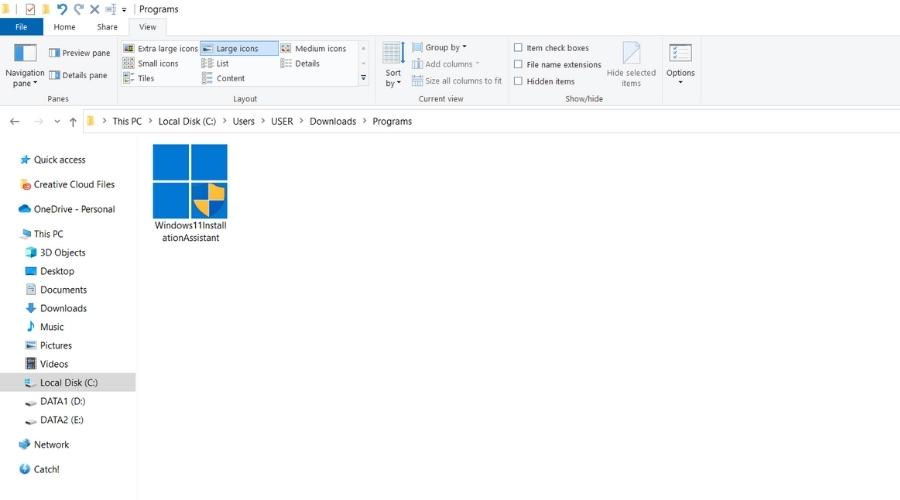This screenshot has height=500, width=900.
Task: Click Local Disk (C:) in address breadcrumb
Action: click(x=187, y=121)
